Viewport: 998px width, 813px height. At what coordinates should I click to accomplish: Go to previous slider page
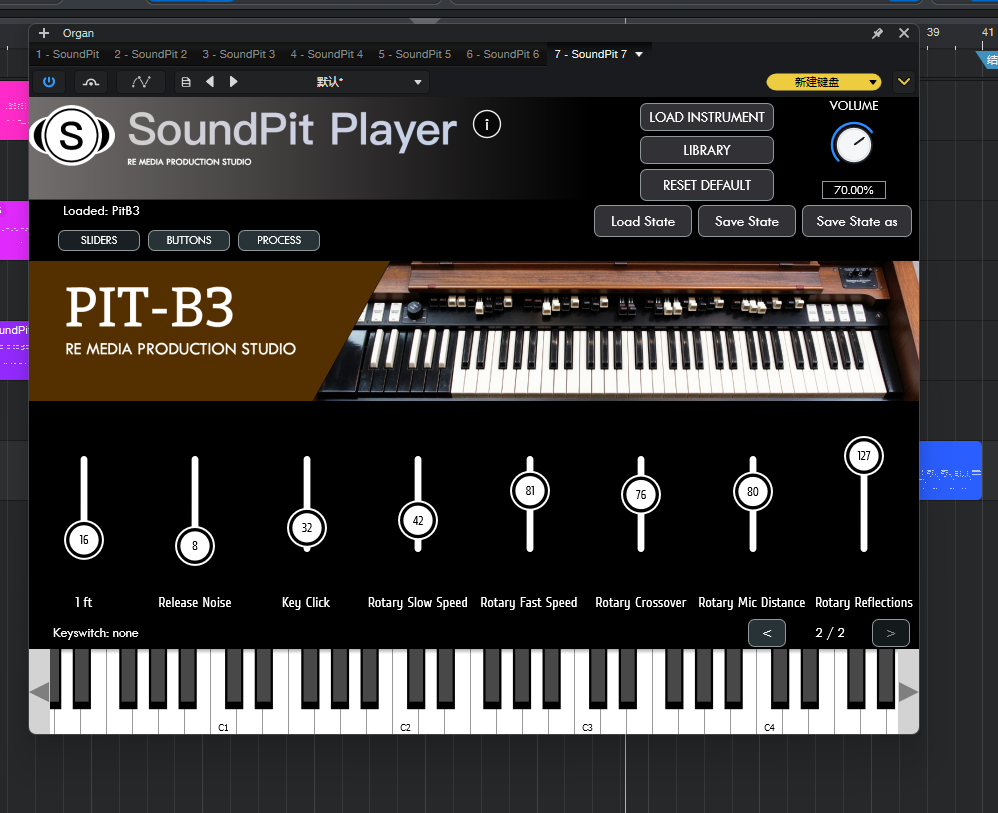[767, 633]
